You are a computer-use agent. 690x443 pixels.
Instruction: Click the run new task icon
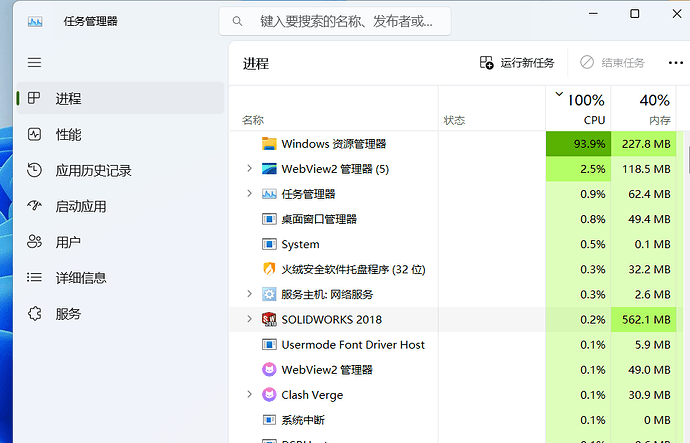pyautogui.click(x=486, y=62)
